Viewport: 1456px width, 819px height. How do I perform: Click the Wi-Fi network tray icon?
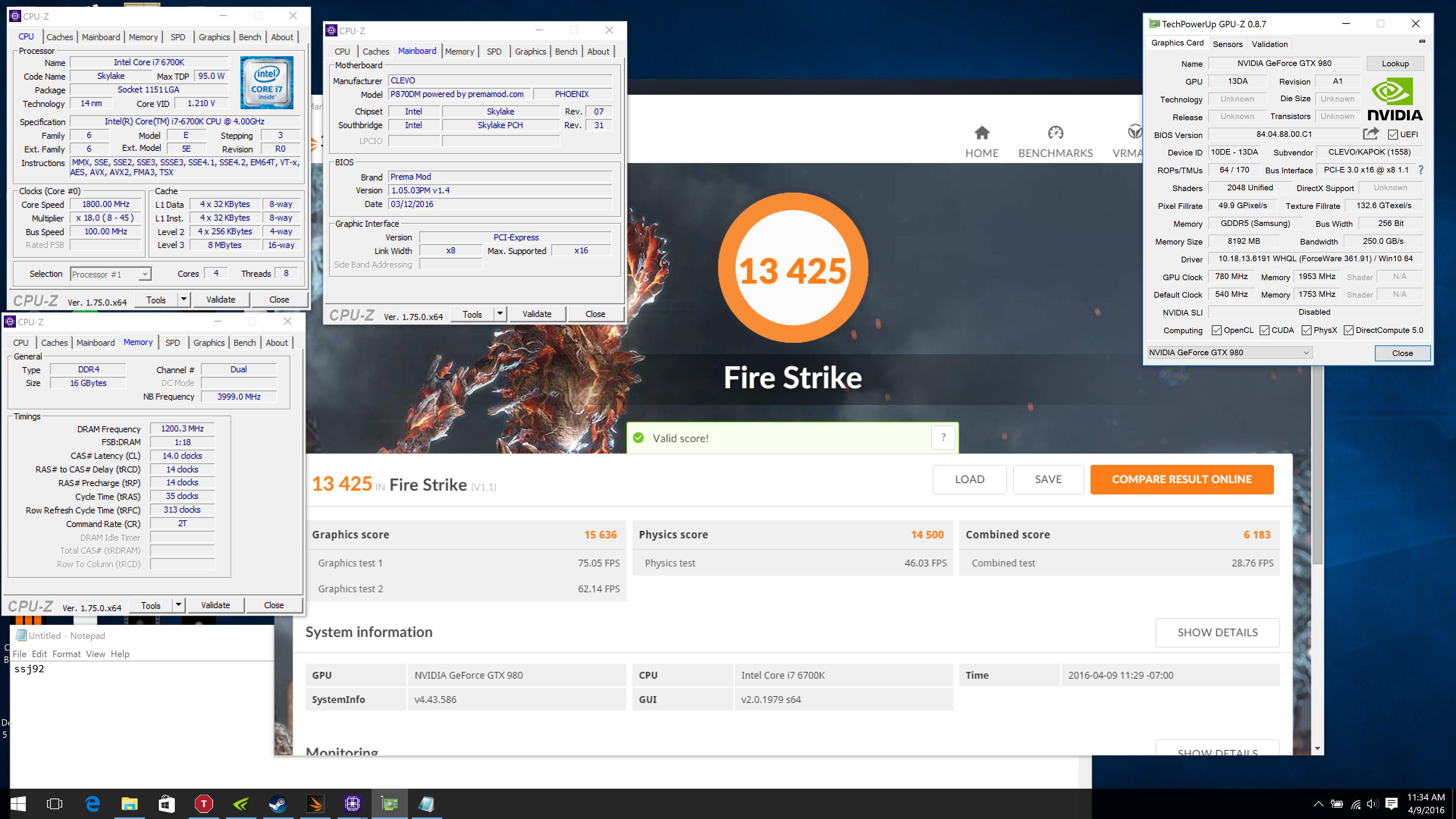[x=1356, y=804]
